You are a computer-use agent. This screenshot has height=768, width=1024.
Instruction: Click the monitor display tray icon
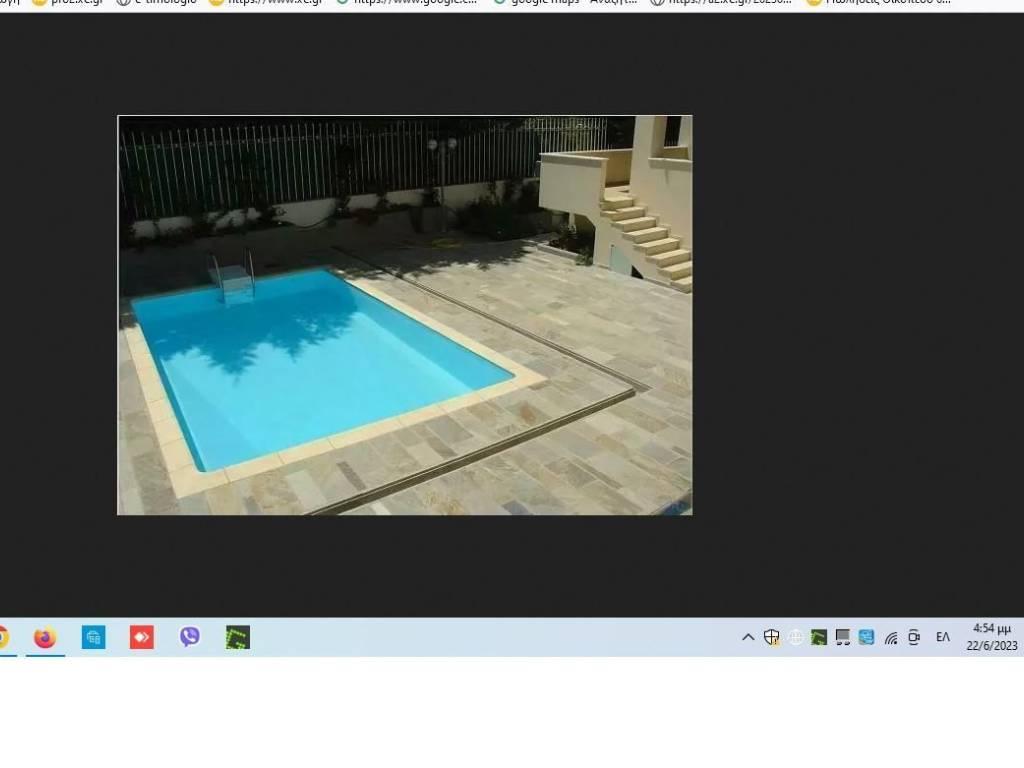point(843,637)
